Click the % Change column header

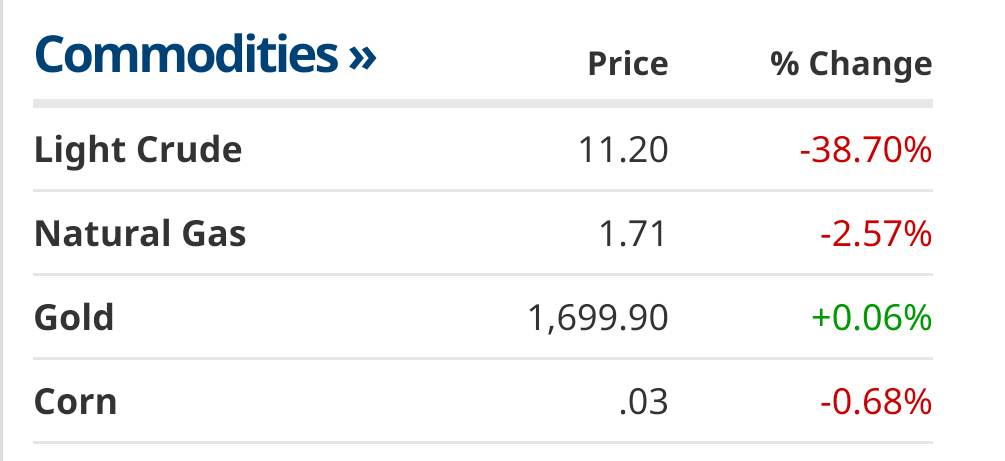[851, 64]
